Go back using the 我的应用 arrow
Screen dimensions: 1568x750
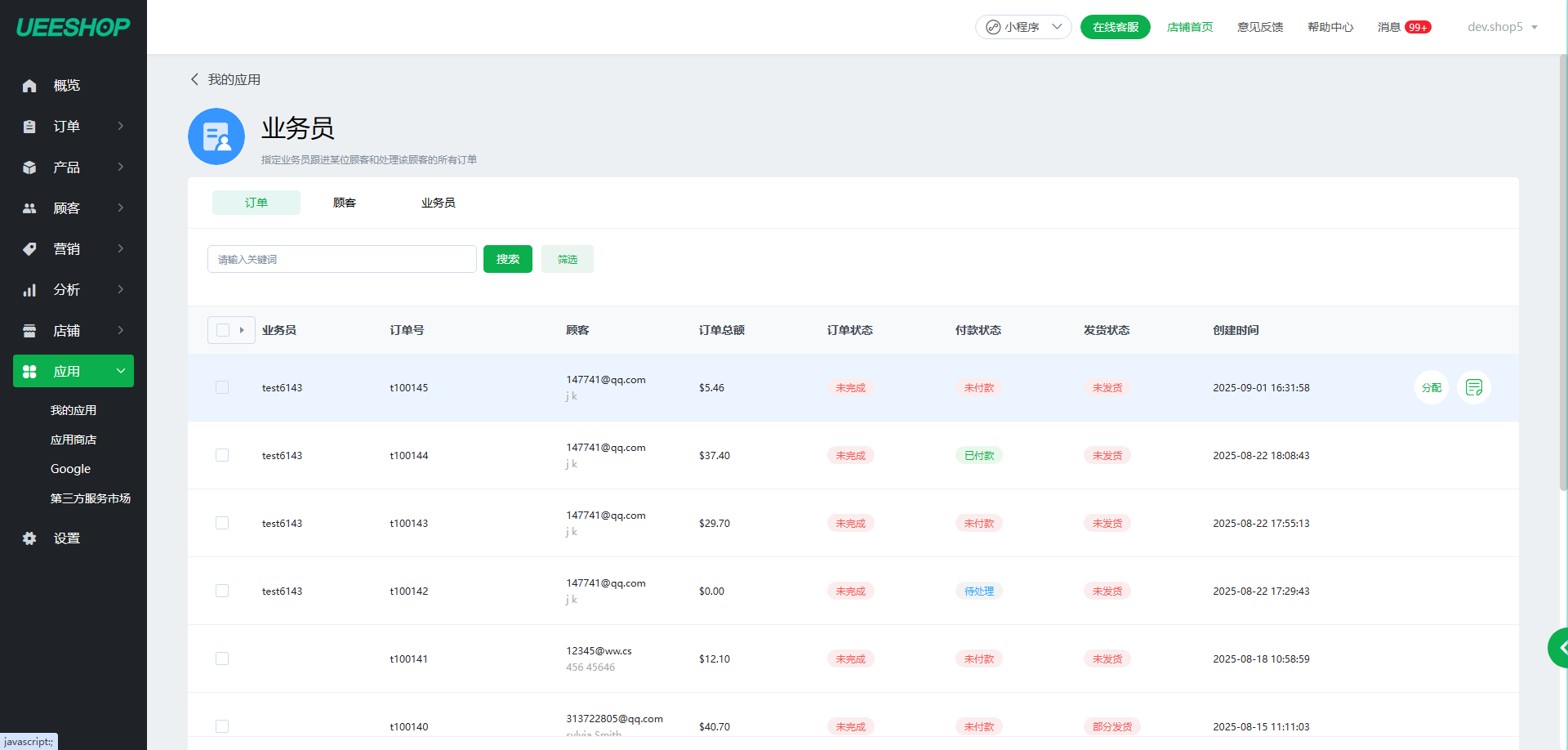pos(195,79)
